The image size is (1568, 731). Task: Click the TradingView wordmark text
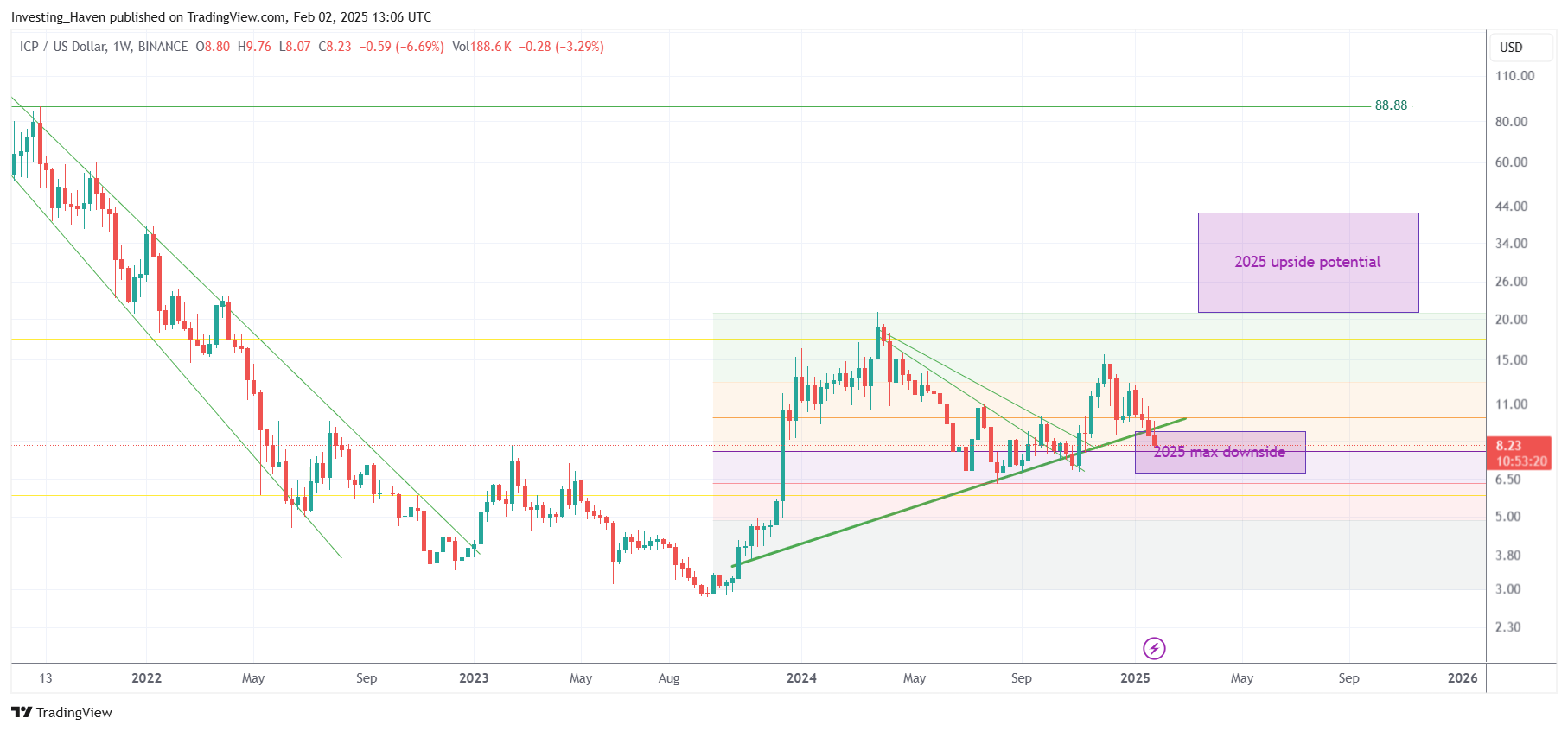point(74,712)
